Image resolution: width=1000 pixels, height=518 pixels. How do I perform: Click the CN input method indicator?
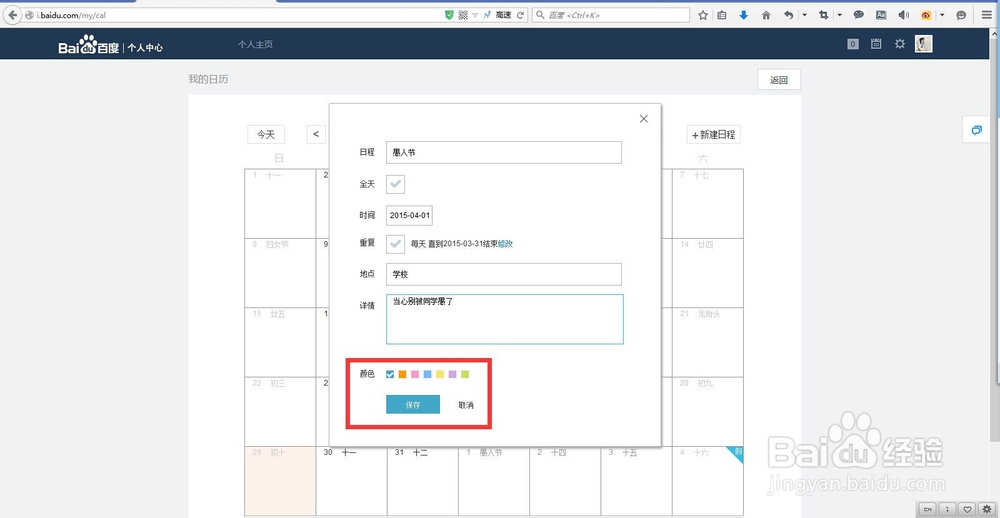coord(928,509)
